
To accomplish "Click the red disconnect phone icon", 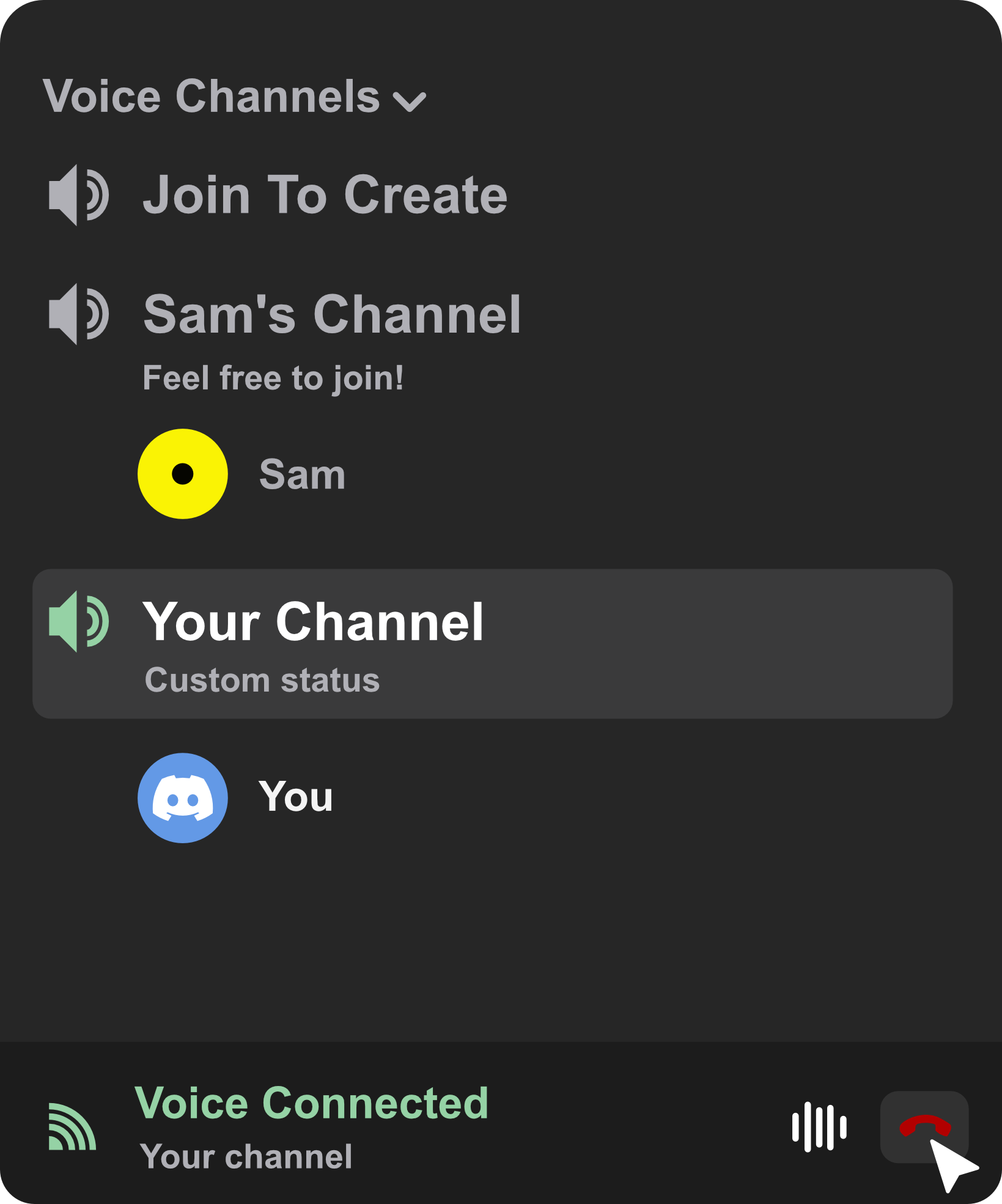I will [x=923, y=1126].
